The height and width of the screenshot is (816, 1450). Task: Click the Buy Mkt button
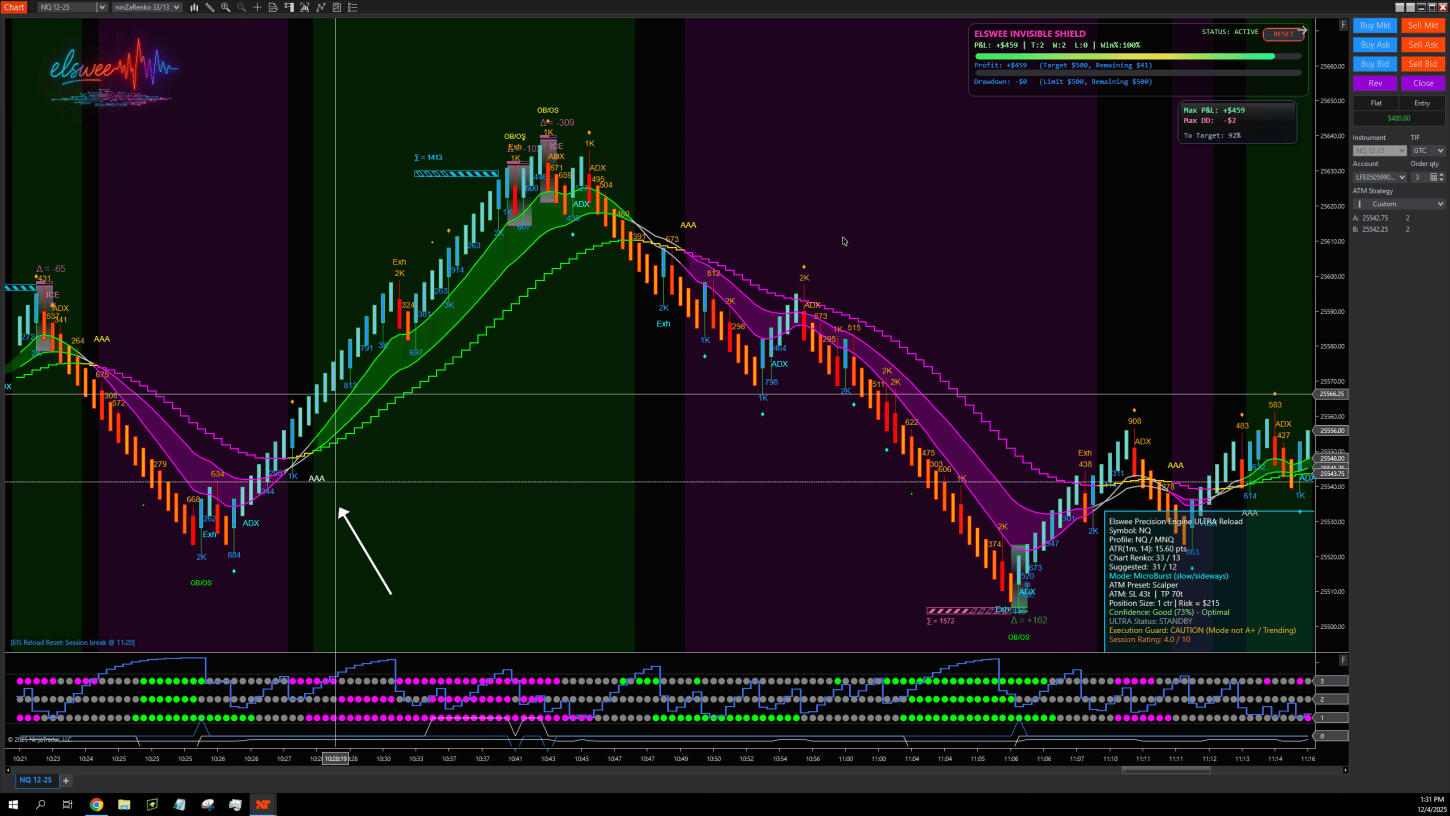[x=1375, y=25]
